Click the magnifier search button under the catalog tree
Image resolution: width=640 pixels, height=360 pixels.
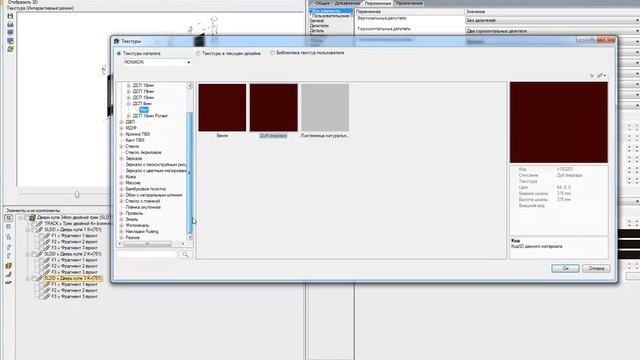(185, 254)
